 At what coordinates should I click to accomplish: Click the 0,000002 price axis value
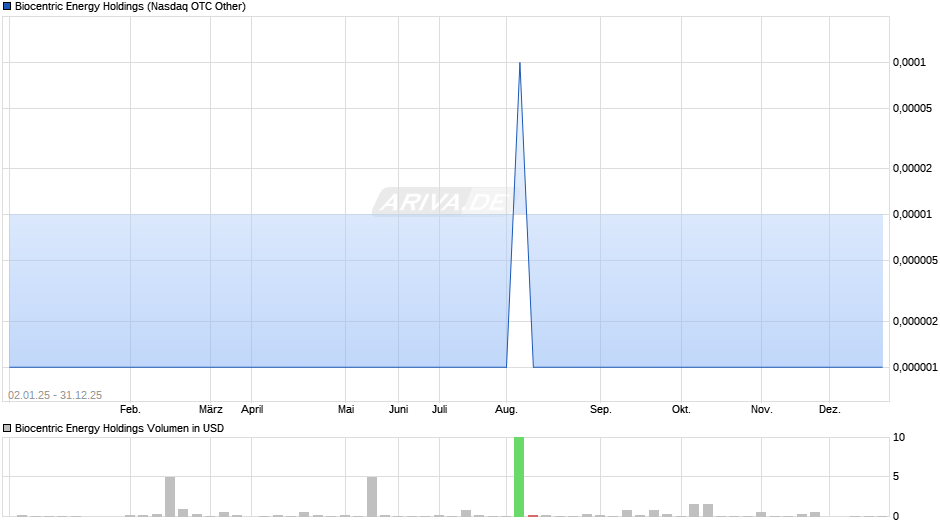pos(915,321)
